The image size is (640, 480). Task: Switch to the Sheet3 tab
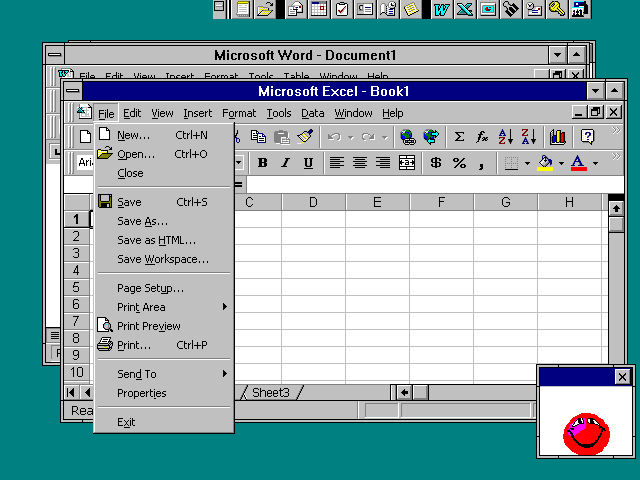[270, 393]
